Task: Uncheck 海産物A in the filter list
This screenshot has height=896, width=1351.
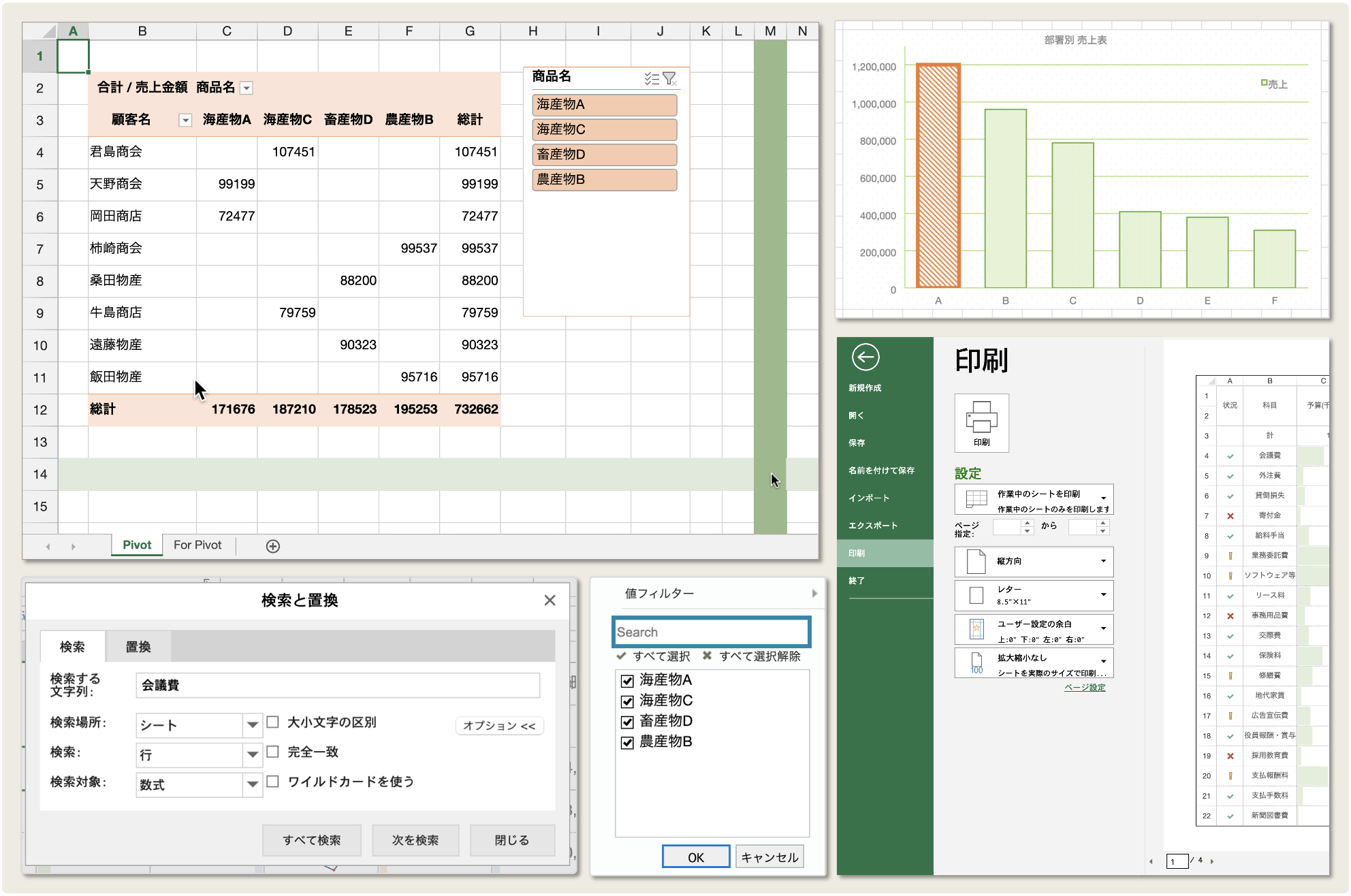Action: pyautogui.click(x=627, y=681)
